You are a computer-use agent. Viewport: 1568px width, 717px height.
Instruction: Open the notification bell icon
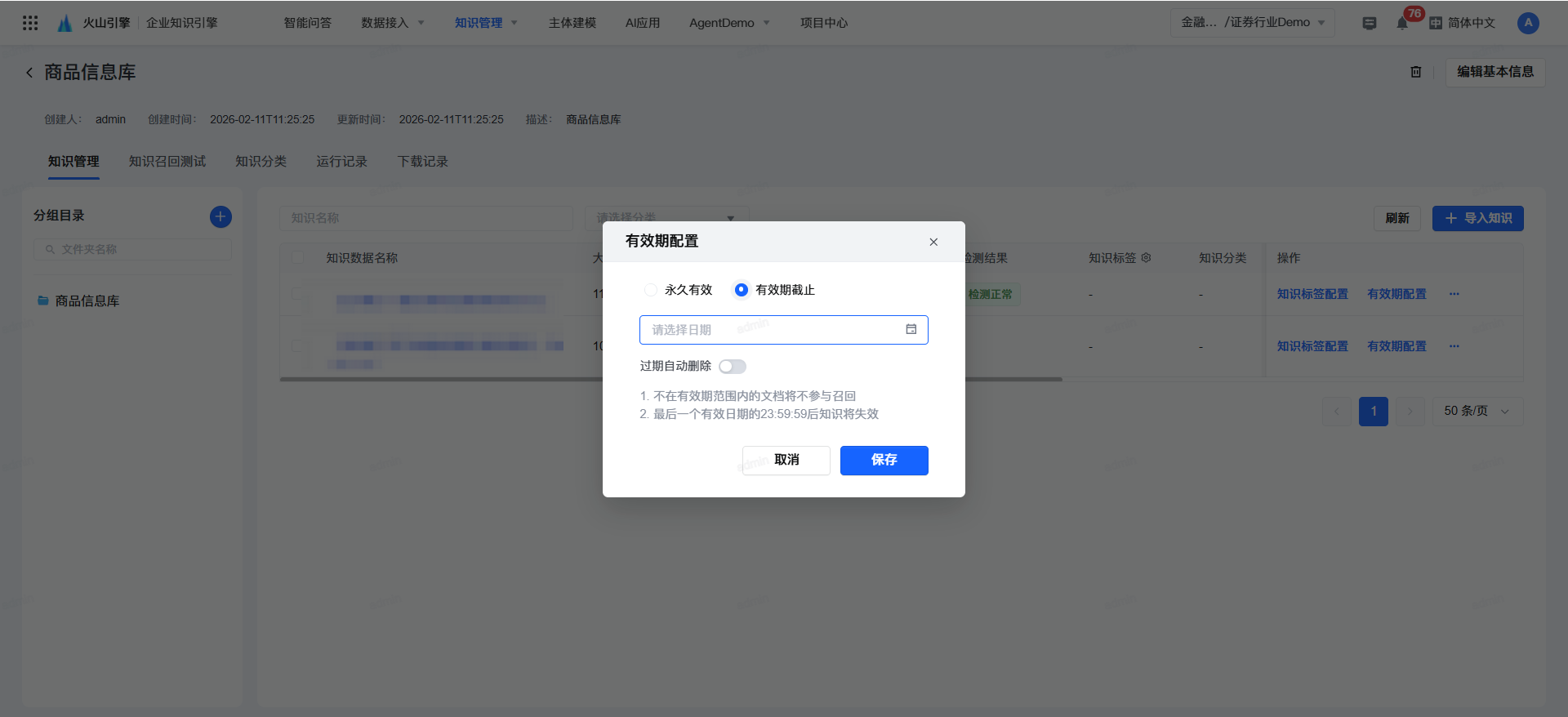tap(1402, 23)
